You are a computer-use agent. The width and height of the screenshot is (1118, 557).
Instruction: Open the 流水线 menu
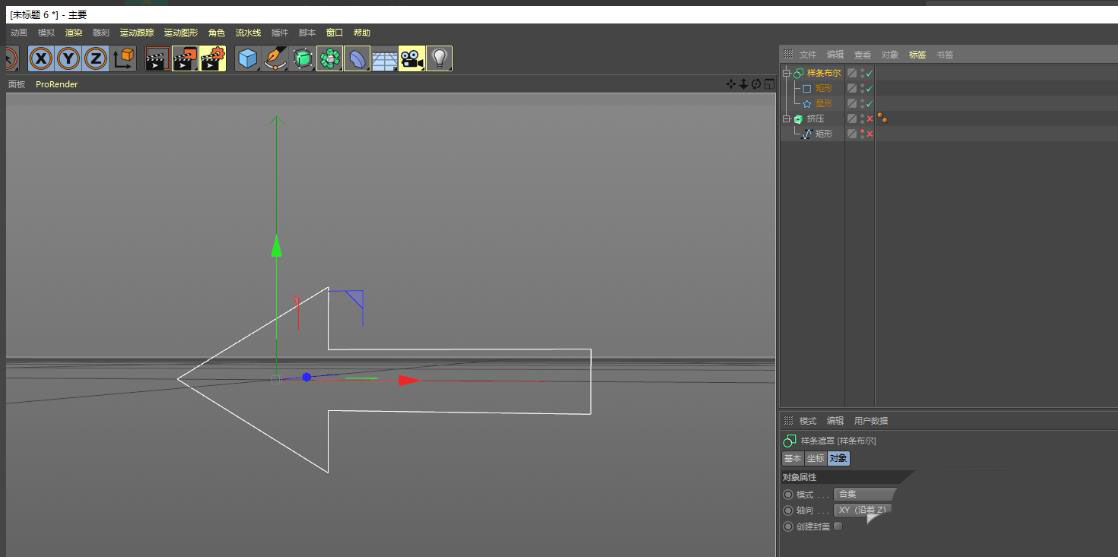coord(248,33)
